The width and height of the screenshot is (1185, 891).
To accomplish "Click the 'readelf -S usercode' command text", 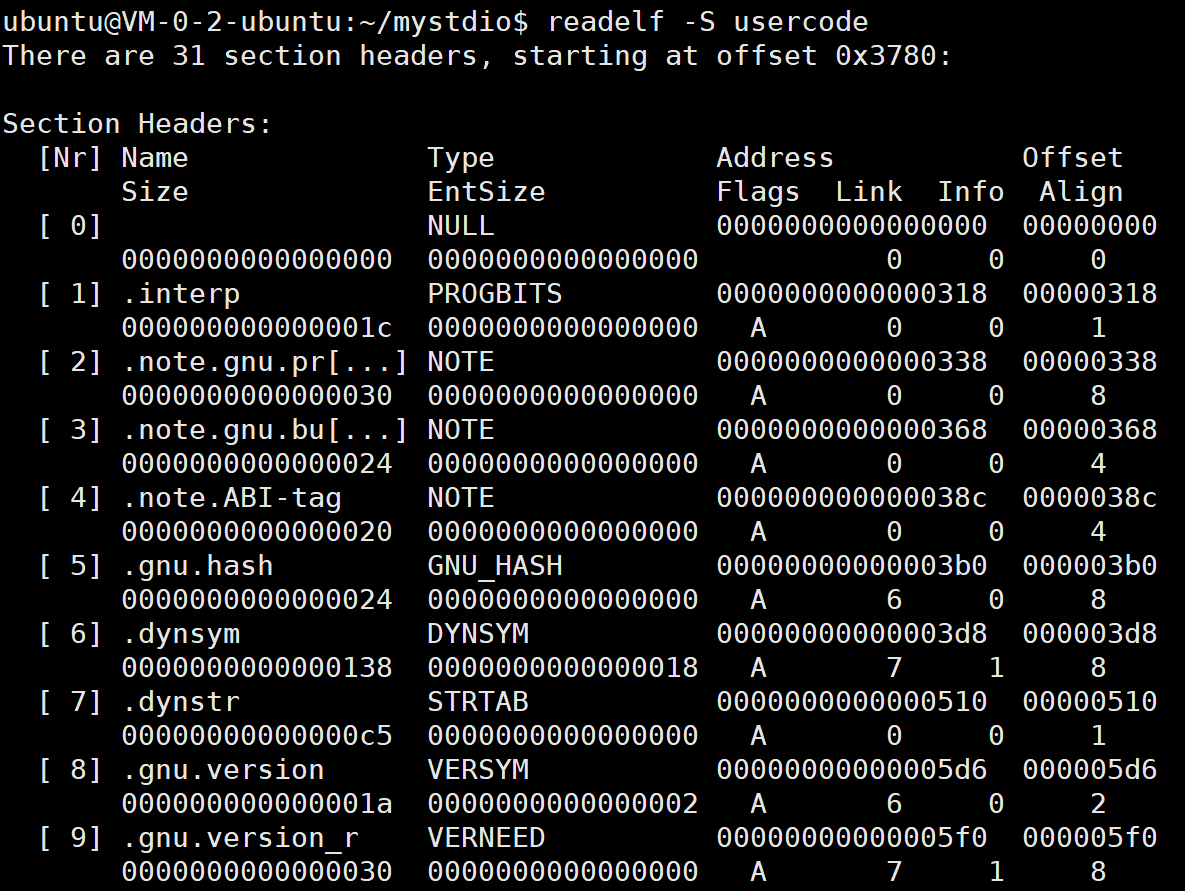I will point(707,21).
